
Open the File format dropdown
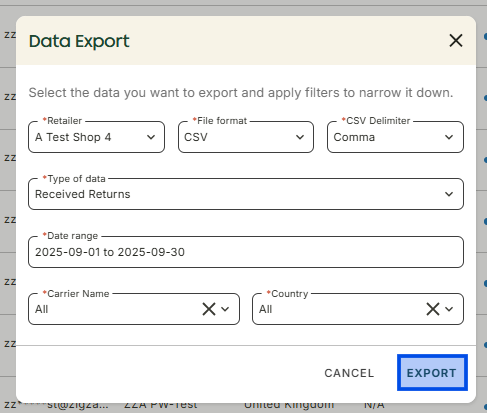[x=246, y=137]
